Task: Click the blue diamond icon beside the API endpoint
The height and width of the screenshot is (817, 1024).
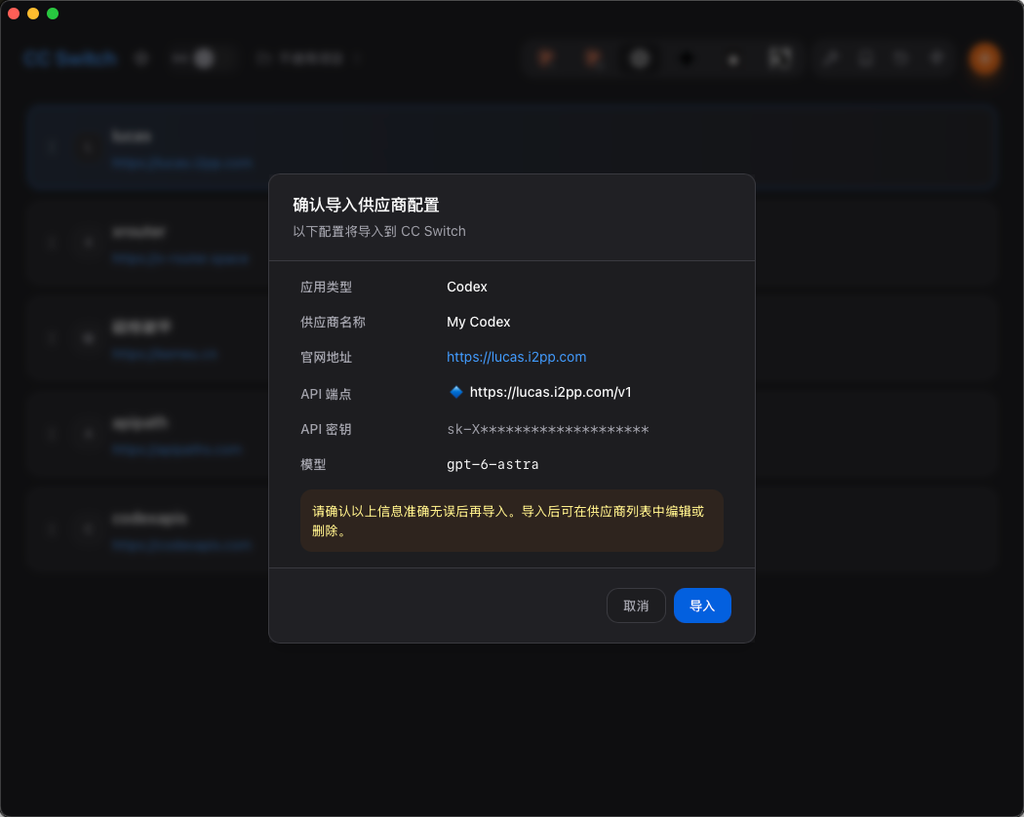Action: click(x=456, y=392)
